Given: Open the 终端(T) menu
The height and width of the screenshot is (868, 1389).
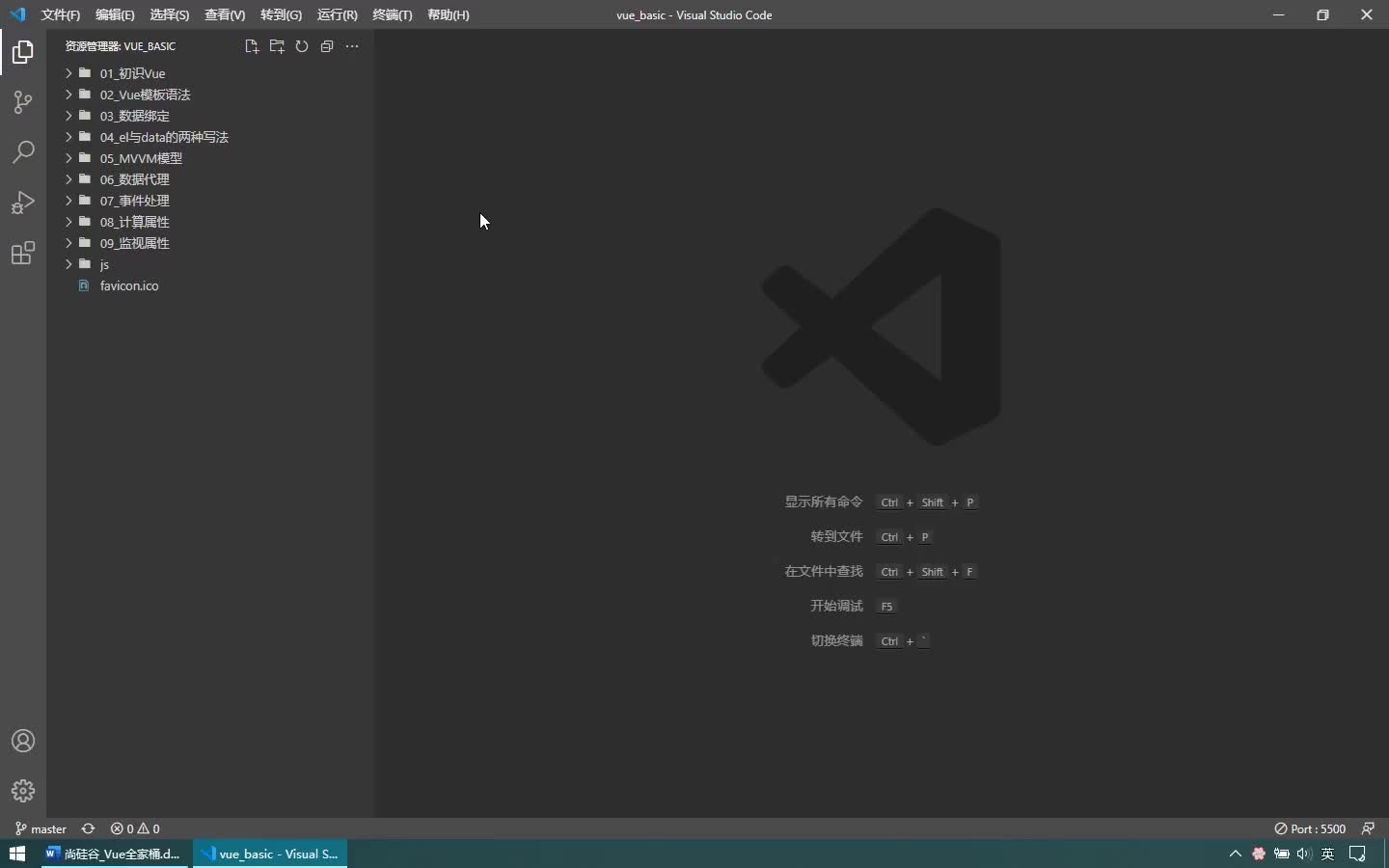Looking at the screenshot, I should pos(393,14).
